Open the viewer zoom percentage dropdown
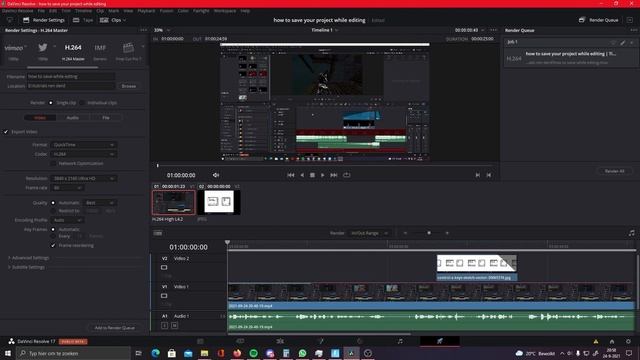This screenshot has height=360, width=640. [x=162, y=30]
